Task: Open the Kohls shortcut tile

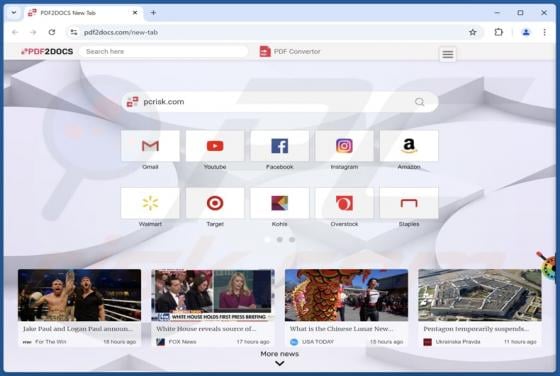Action: click(280, 203)
